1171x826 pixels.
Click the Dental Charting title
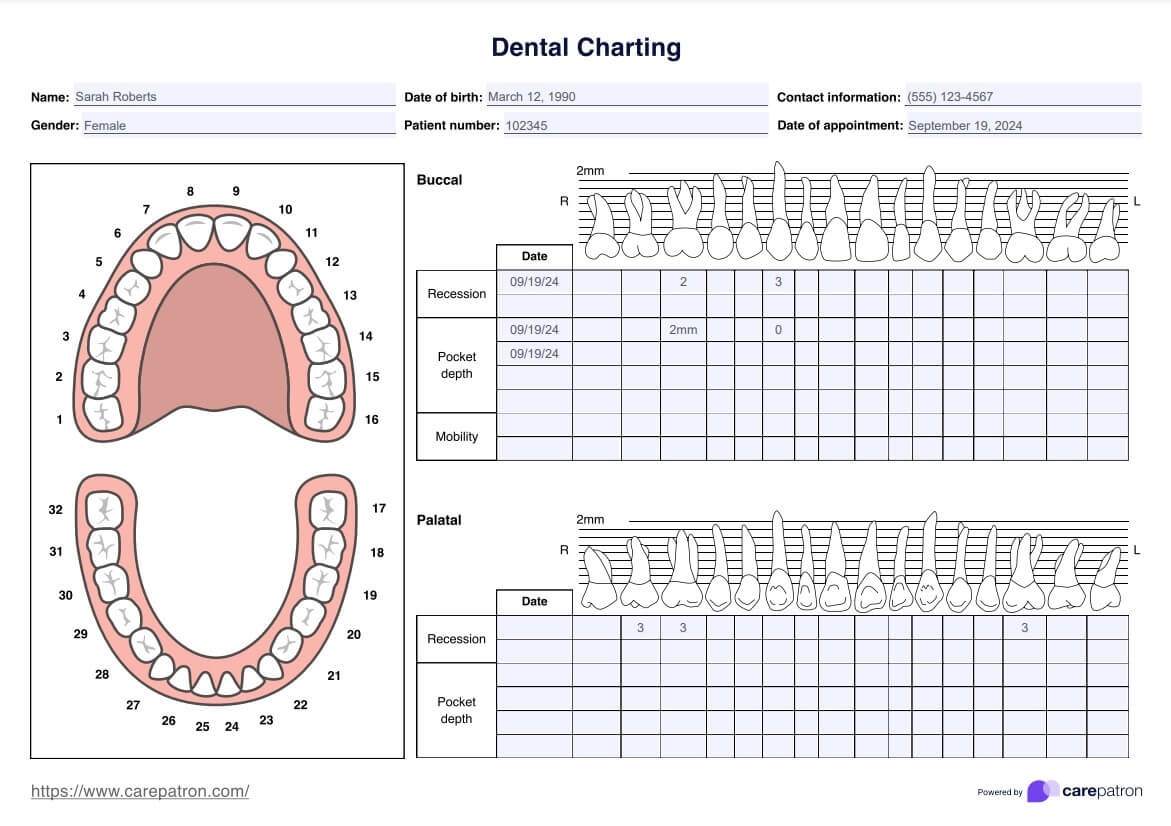pos(585,47)
